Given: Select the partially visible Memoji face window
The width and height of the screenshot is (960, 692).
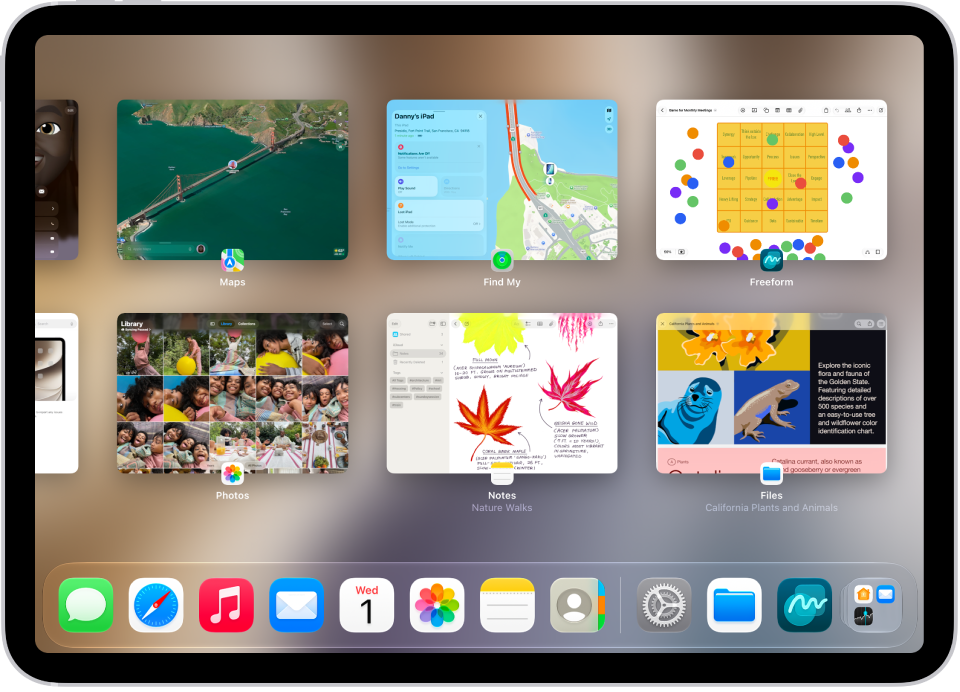Looking at the screenshot, I should tap(56, 179).
